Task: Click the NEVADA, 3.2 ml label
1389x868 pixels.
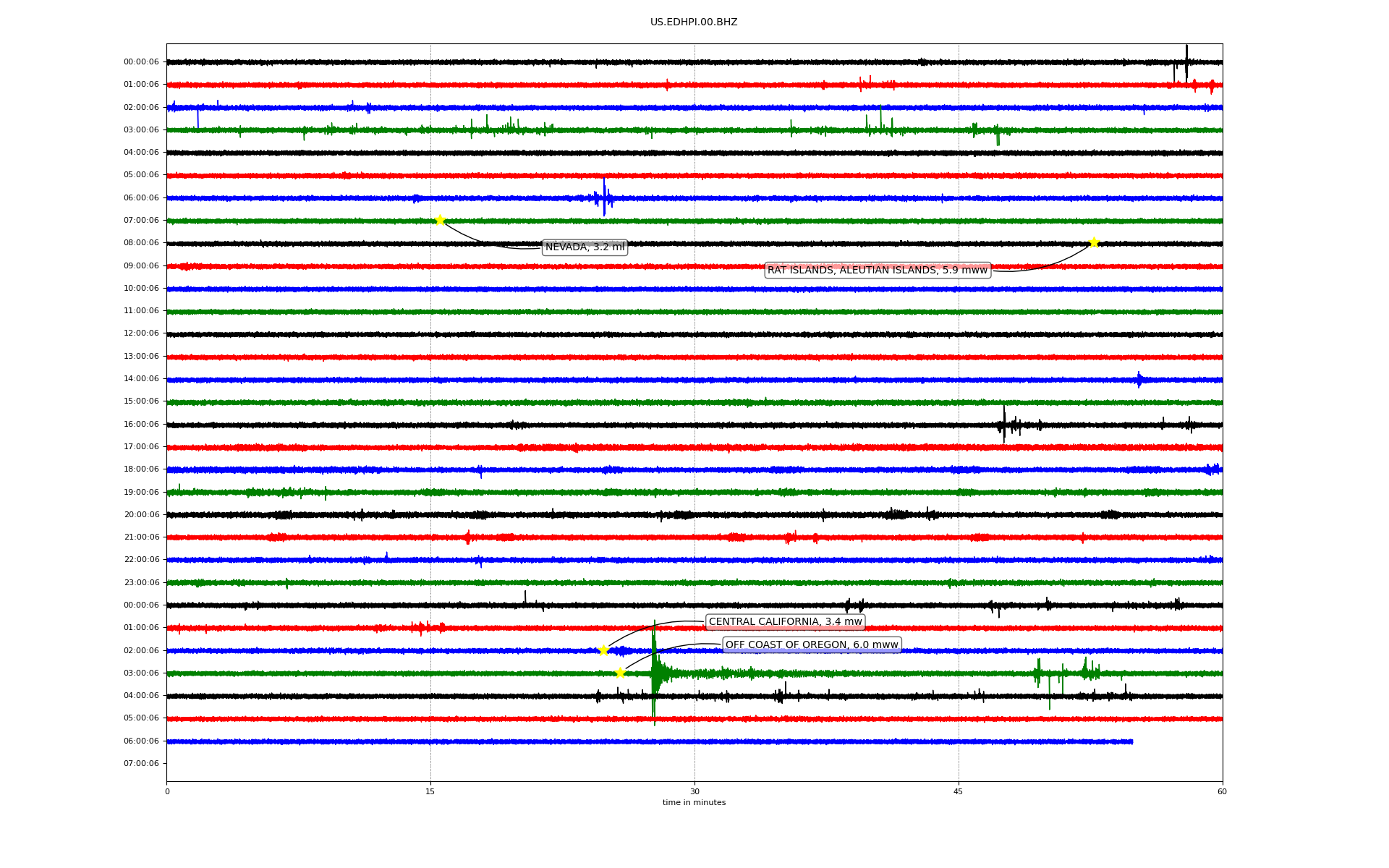Action: click(585, 247)
